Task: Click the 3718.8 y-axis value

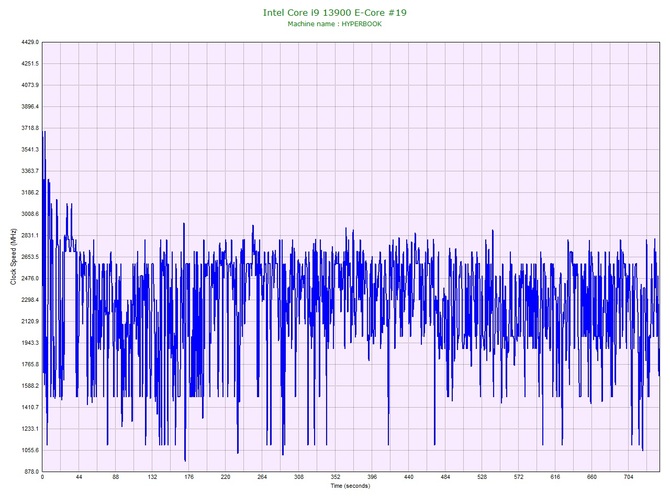Action: [x=30, y=128]
